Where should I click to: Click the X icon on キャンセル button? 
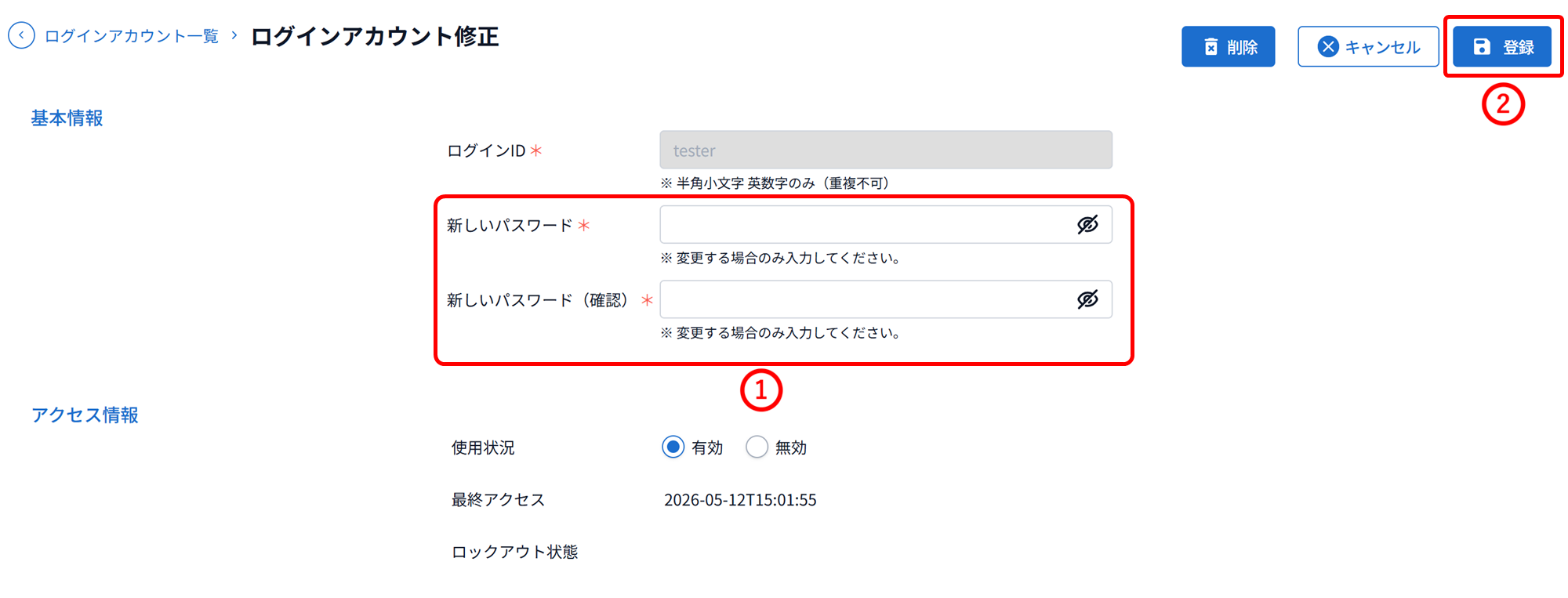coord(1327,47)
